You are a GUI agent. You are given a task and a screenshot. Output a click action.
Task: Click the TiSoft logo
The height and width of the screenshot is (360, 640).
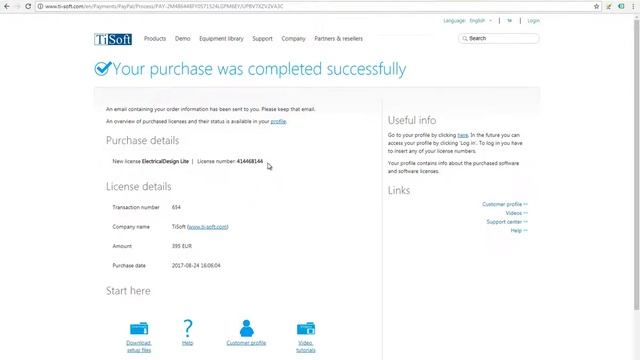pos(113,39)
